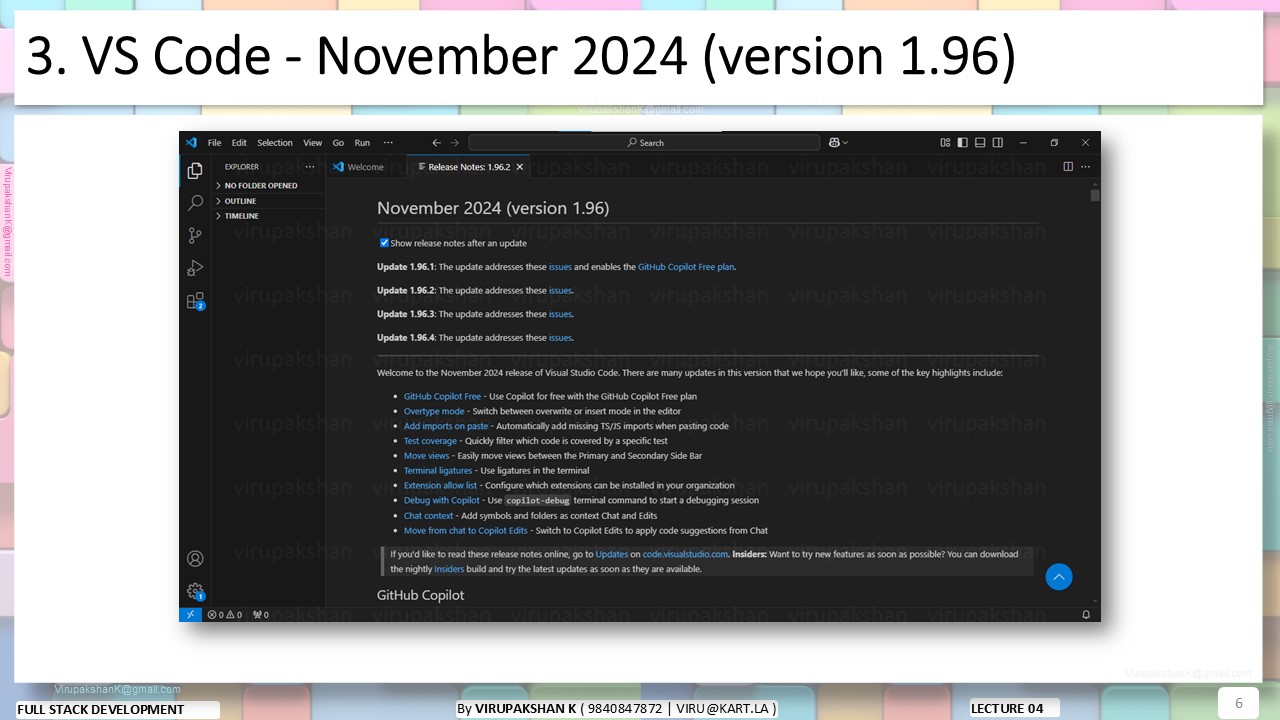Open the File menu
The width and height of the screenshot is (1280, 720).
tap(214, 143)
